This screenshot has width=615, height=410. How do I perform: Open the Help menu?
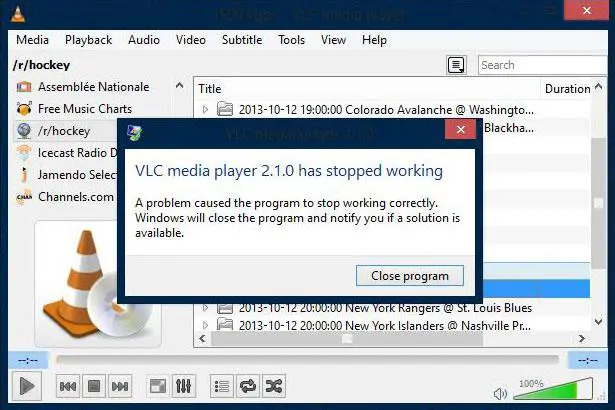coord(374,40)
